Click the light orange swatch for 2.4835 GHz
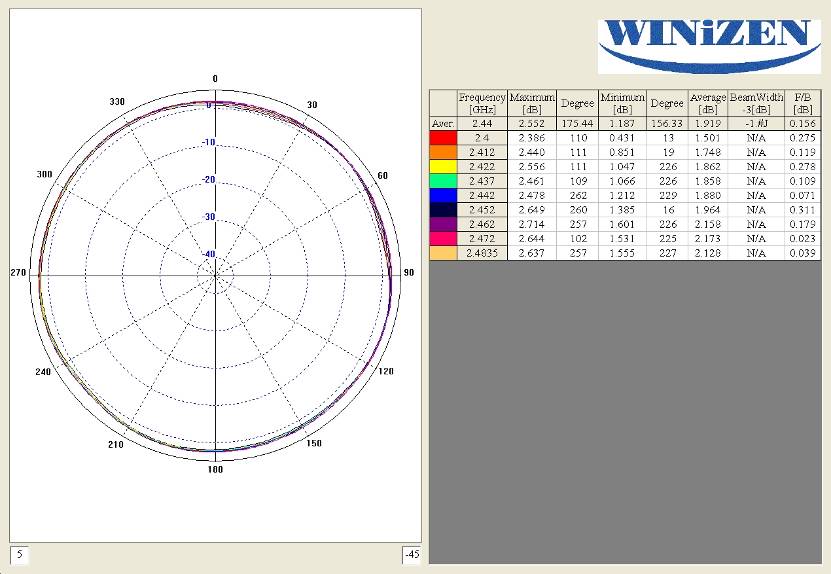The width and height of the screenshot is (831, 574). [443, 253]
